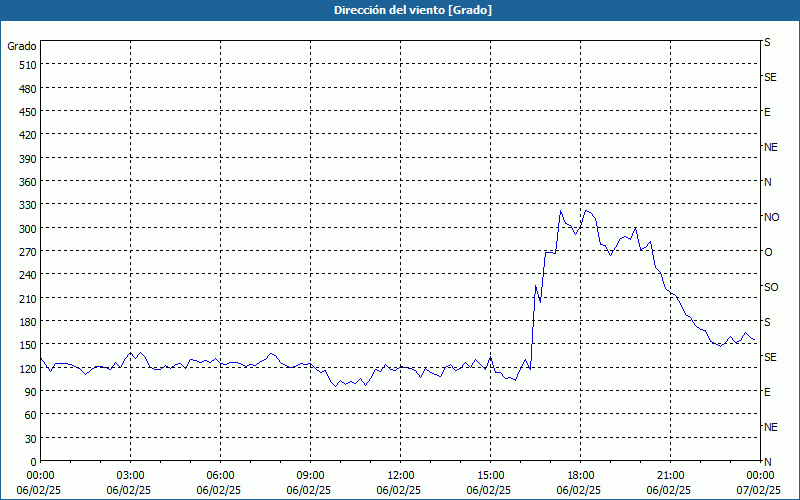This screenshot has width=800, height=500.
Task: Click the '30' y-axis value
Action: click(x=31, y=439)
